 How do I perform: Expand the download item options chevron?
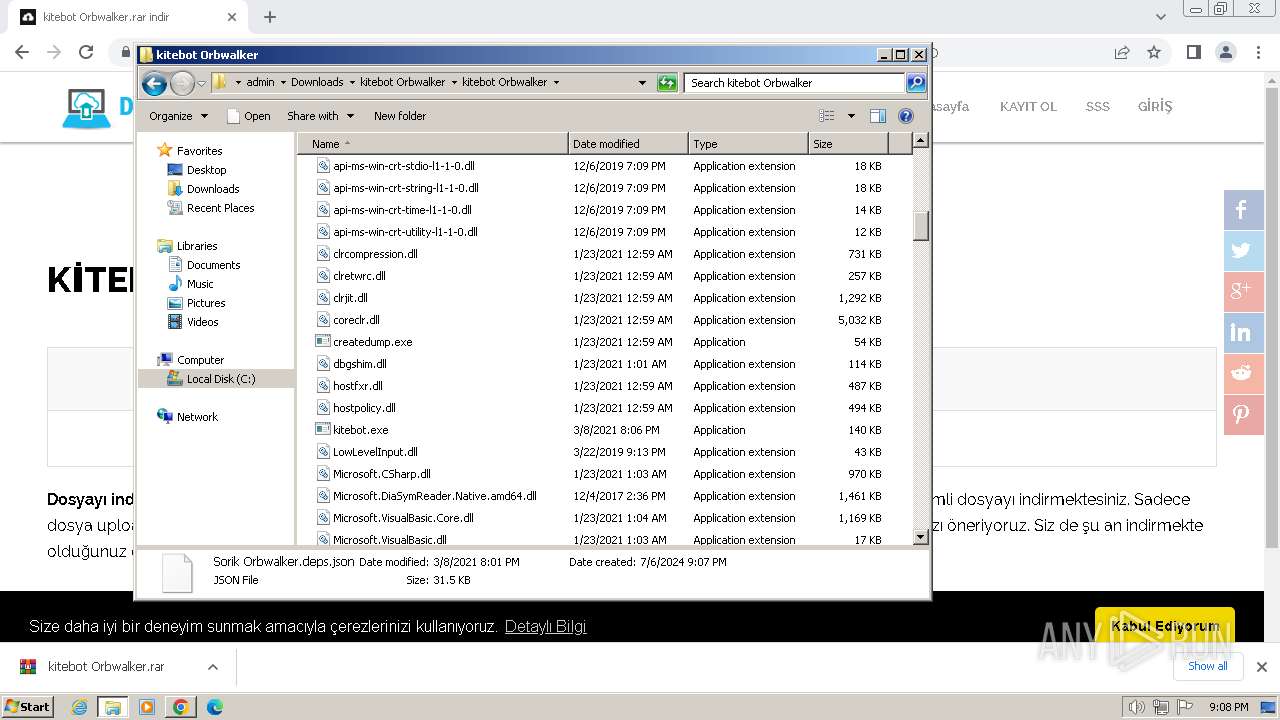click(x=212, y=667)
